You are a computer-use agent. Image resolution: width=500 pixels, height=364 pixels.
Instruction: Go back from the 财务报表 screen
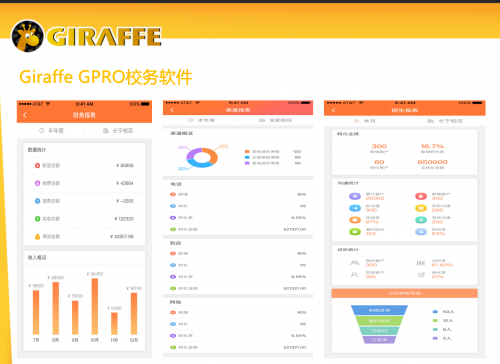(x=25, y=115)
